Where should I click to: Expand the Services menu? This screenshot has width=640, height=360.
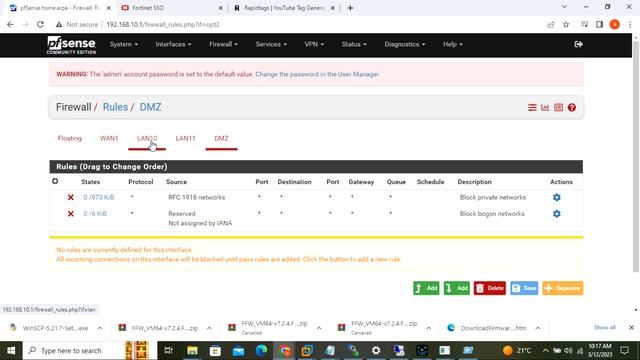point(271,44)
